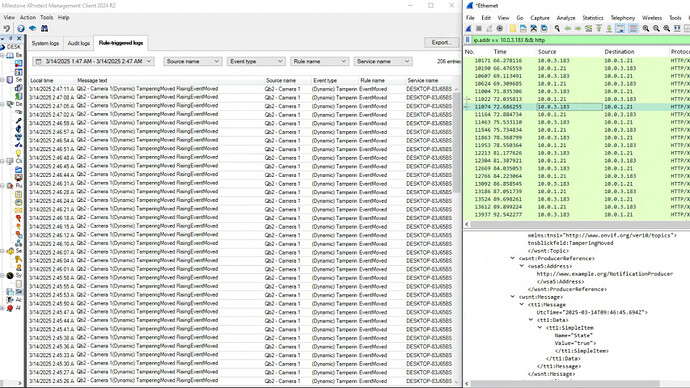Restart the current Wireshark capture
The width and height of the screenshot is (690, 388).
click(x=489, y=29)
